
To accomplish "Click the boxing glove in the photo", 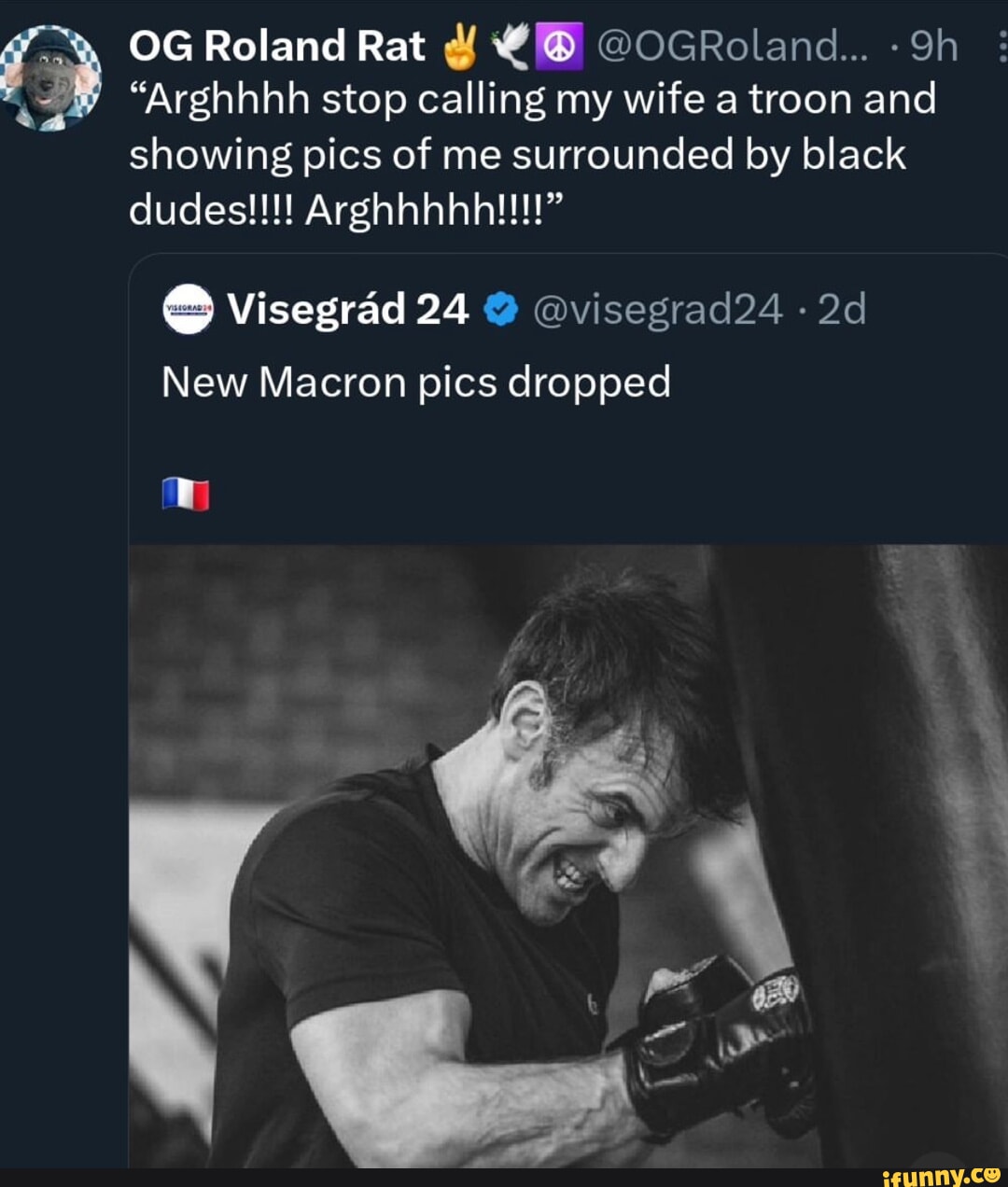I will [723, 1040].
